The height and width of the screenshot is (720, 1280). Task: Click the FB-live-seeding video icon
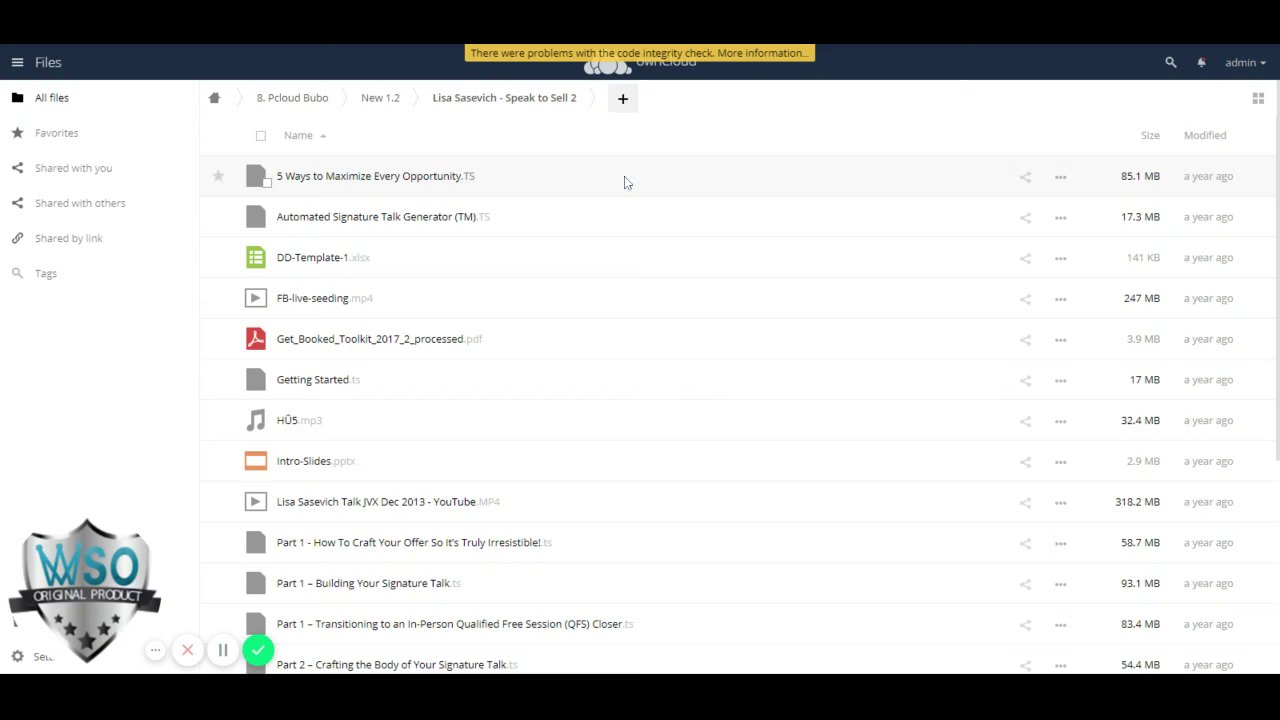(256, 298)
